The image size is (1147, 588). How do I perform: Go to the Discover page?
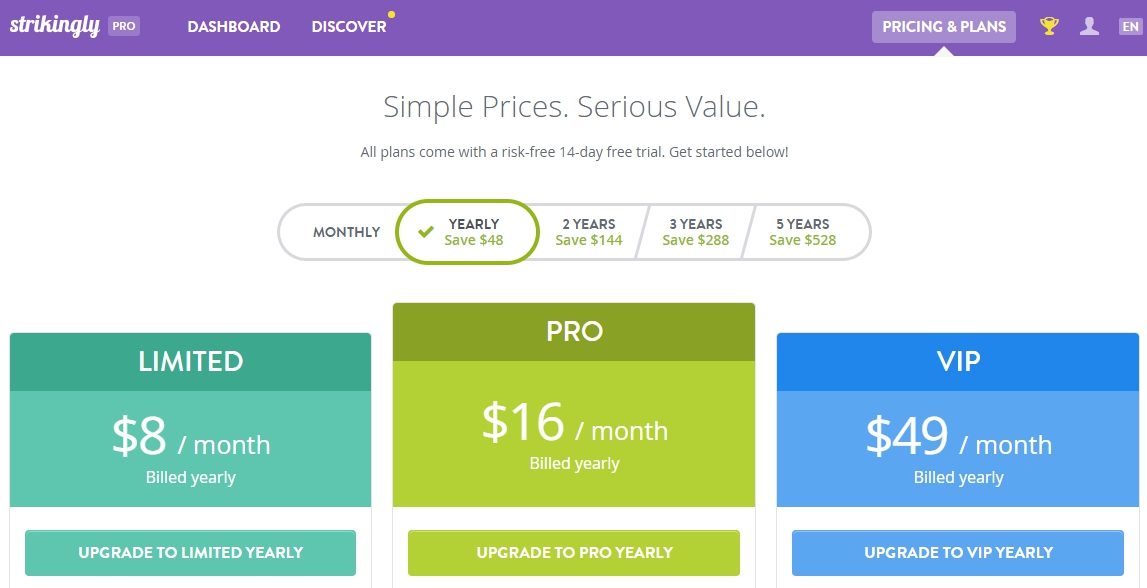click(348, 27)
